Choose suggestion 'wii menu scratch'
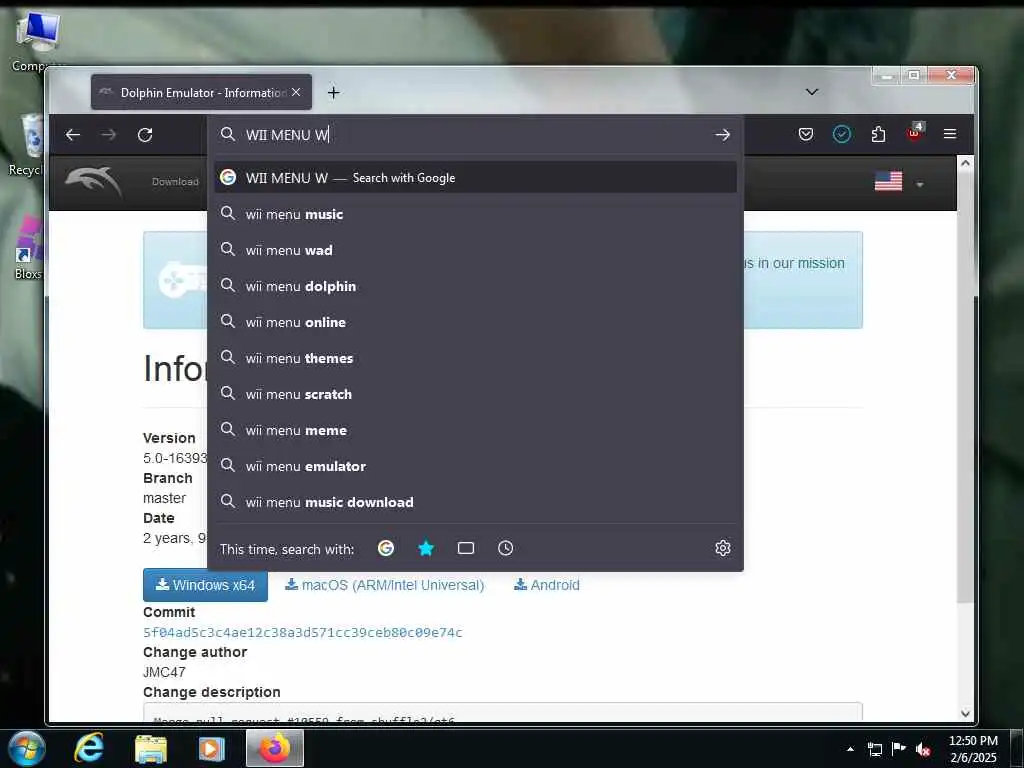 (x=475, y=394)
